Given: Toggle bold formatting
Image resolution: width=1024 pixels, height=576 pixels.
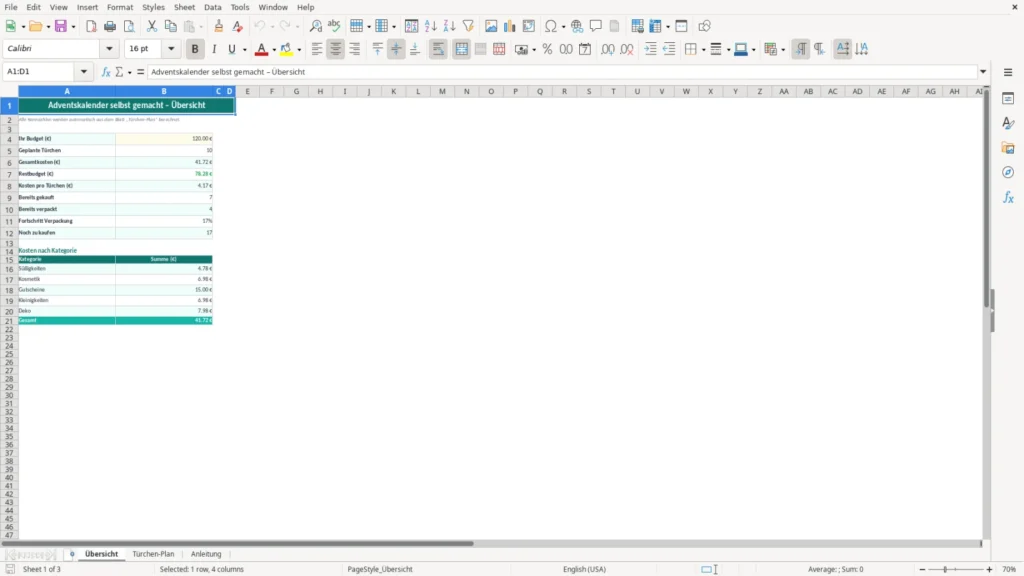Looking at the screenshot, I should click(x=195, y=49).
